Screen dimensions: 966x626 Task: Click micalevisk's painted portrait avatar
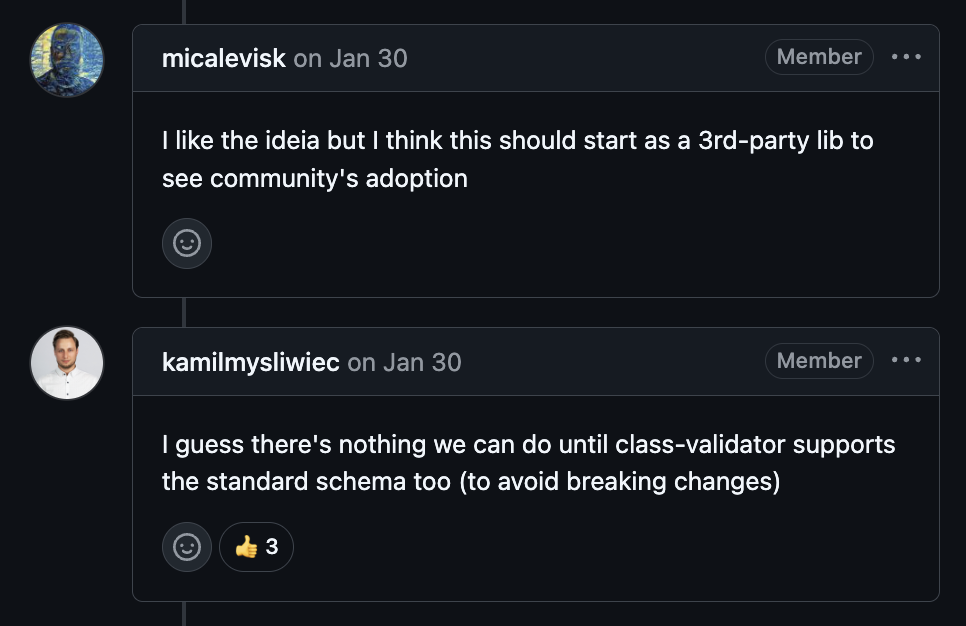(x=67, y=60)
